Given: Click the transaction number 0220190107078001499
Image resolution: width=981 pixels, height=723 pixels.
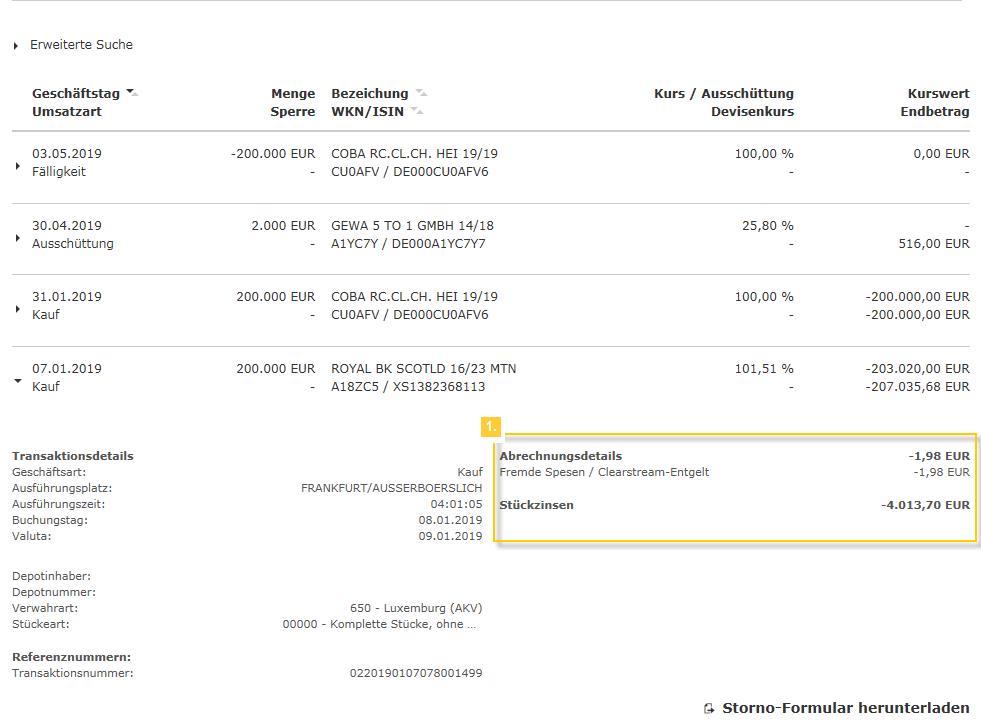Looking at the screenshot, I should click(x=415, y=673).
